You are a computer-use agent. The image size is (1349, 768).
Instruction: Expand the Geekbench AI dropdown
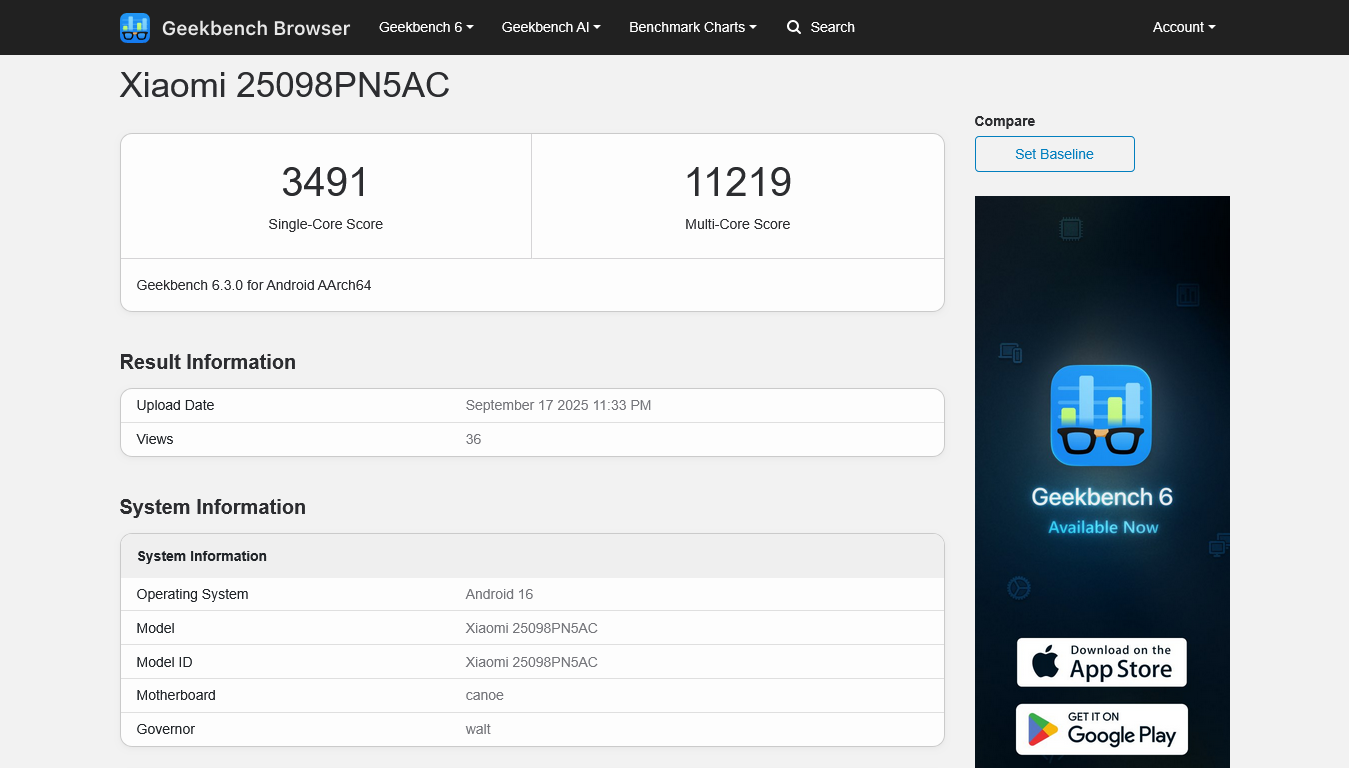point(551,27)
